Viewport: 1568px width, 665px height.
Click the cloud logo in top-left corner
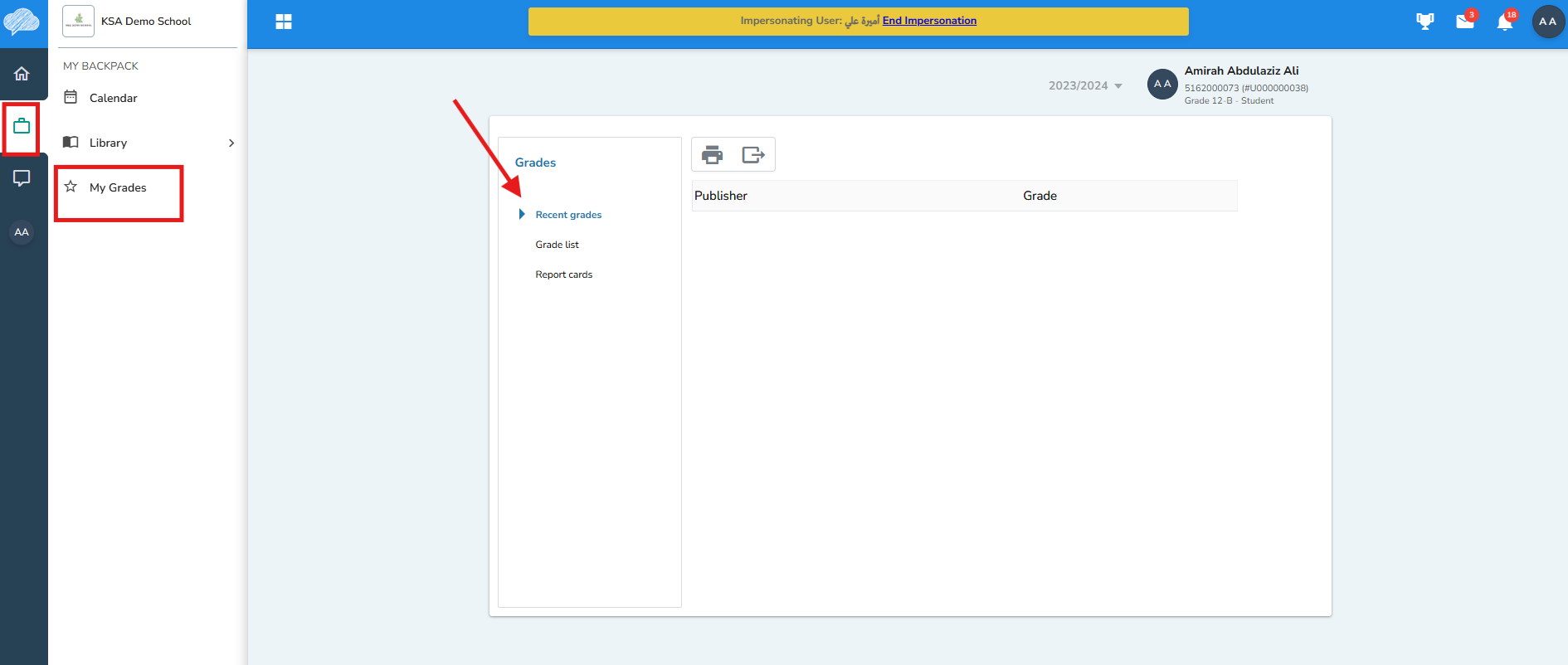[22, 22]
